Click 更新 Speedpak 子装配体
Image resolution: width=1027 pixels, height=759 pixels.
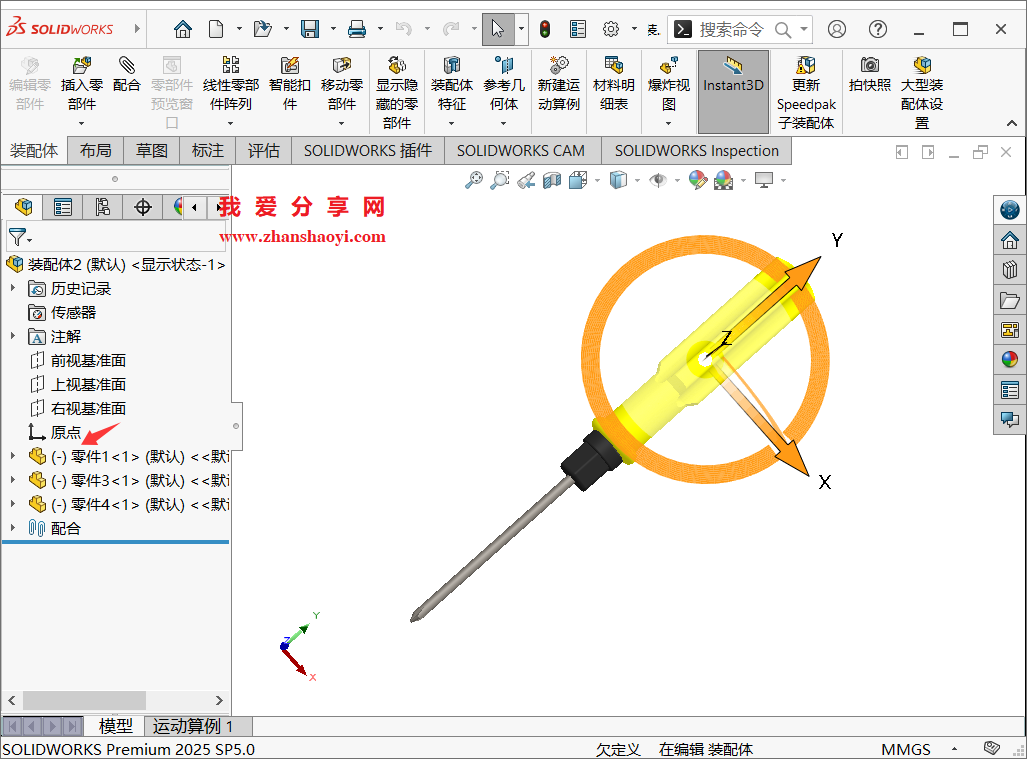806,93
